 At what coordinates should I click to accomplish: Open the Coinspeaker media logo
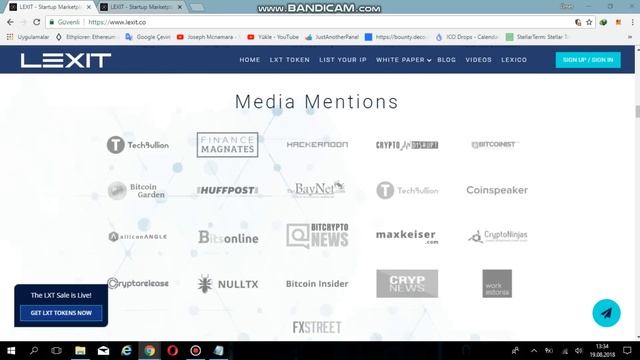coord(497,190)
